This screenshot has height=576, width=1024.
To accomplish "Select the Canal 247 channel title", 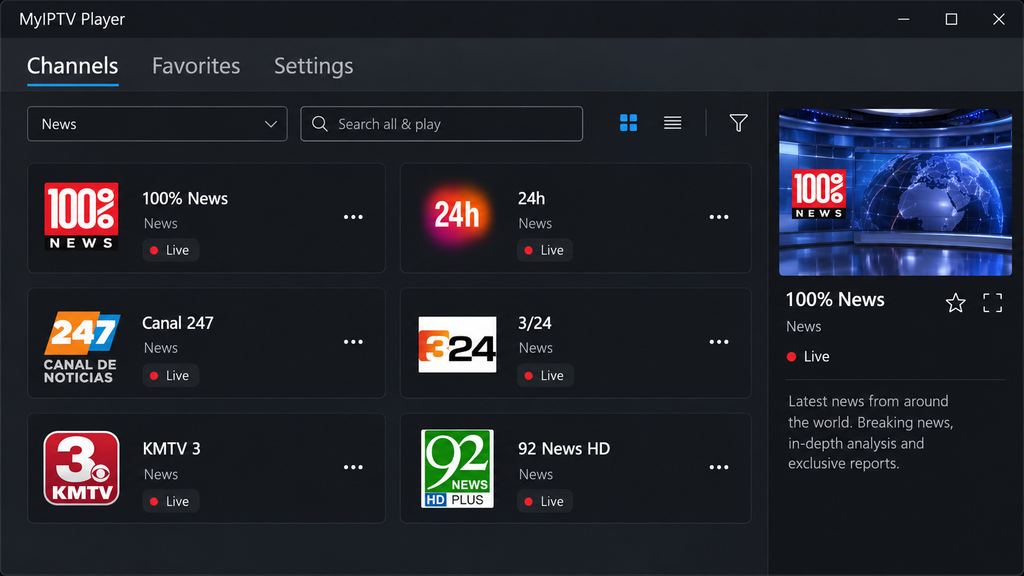I will pyautogui.click(x=178, y=323).
